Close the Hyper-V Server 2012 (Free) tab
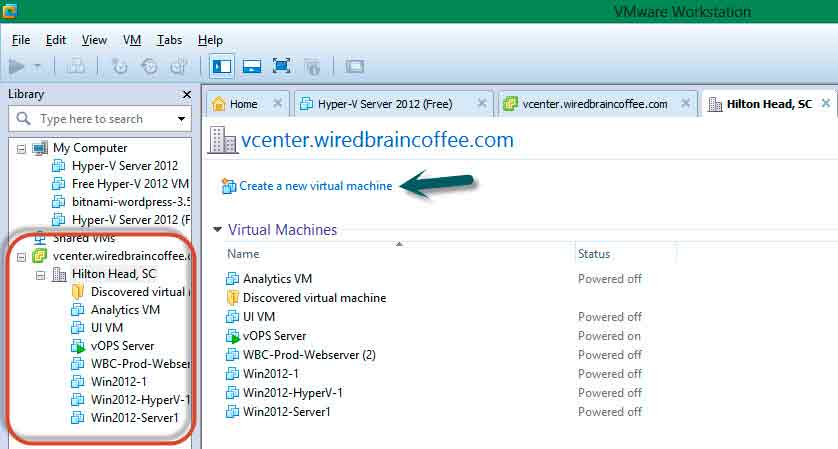 482,104
